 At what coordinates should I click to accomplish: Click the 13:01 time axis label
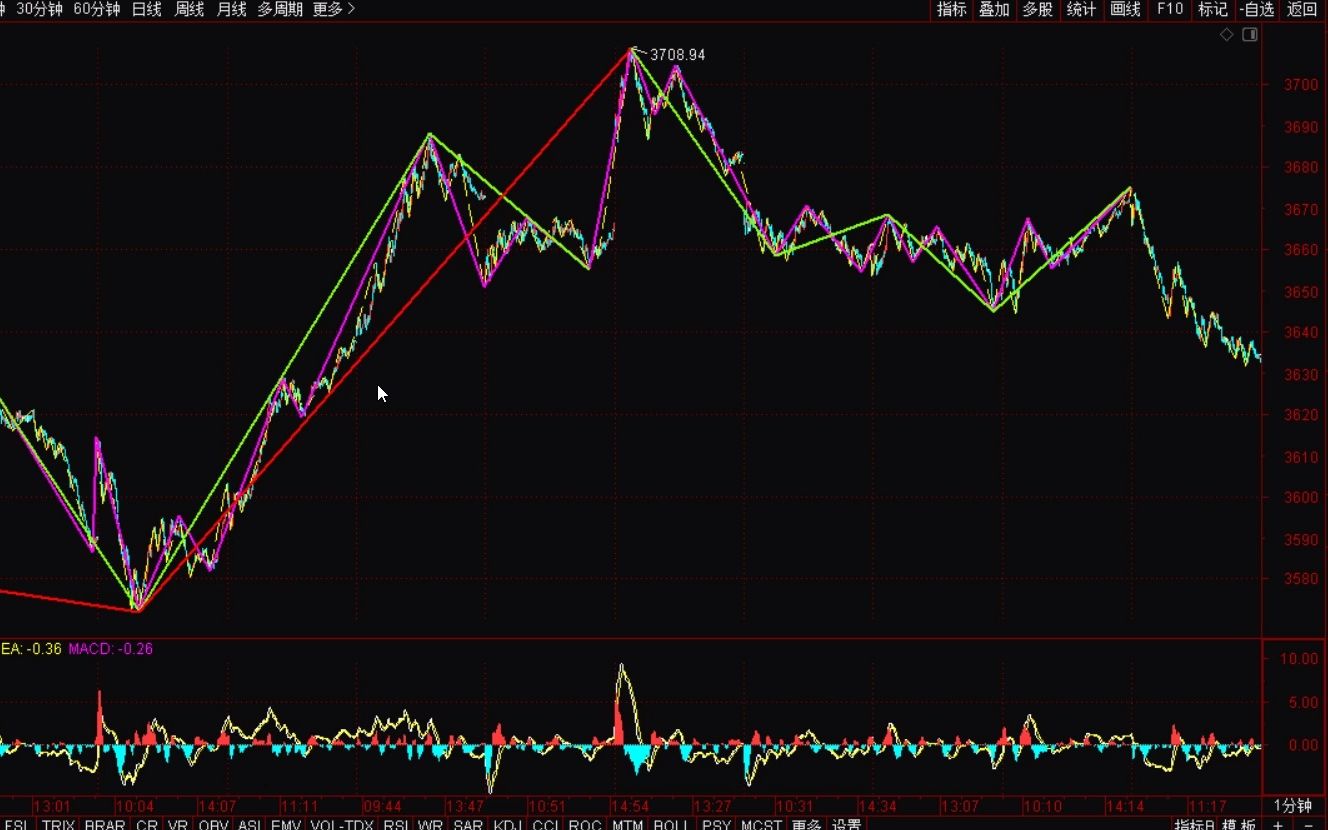(52, 806)
